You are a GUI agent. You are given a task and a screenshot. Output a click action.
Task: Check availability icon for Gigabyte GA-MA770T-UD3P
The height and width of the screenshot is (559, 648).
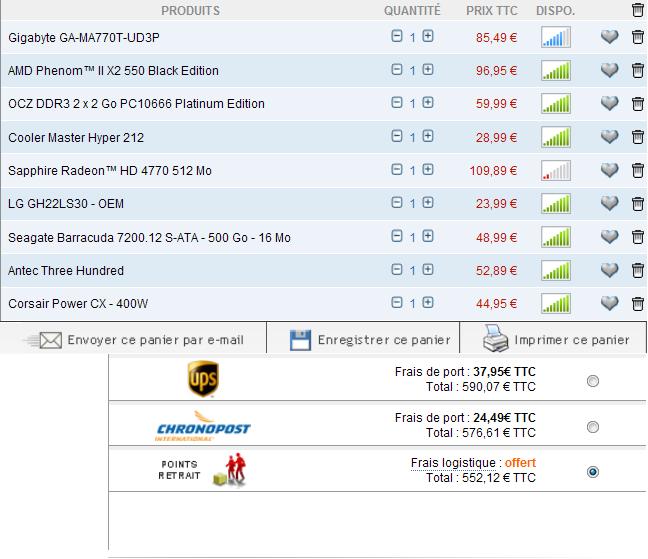pyautogui.click(x=556, y=37)
